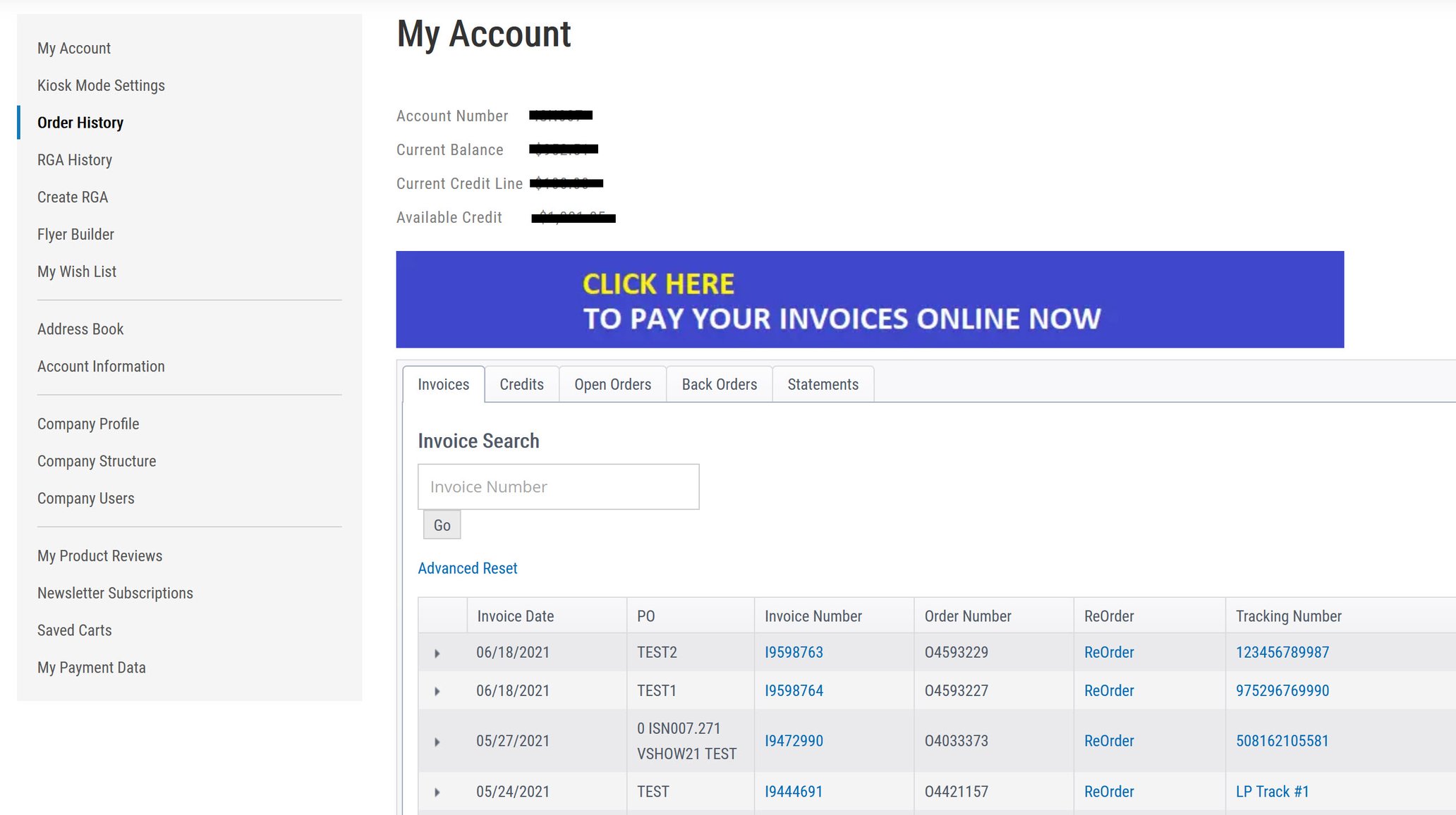This screenshot has width=1456, height=815.
Task: Track shipment 508162105581
Action: pos(1281,741)
